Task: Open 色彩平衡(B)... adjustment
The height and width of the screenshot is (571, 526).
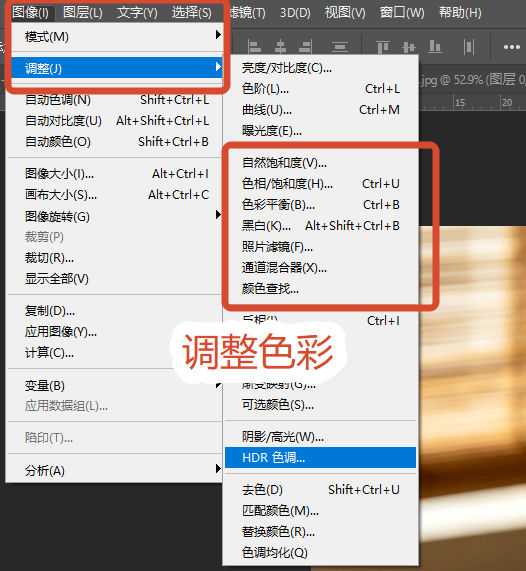Action: [321, 205]
